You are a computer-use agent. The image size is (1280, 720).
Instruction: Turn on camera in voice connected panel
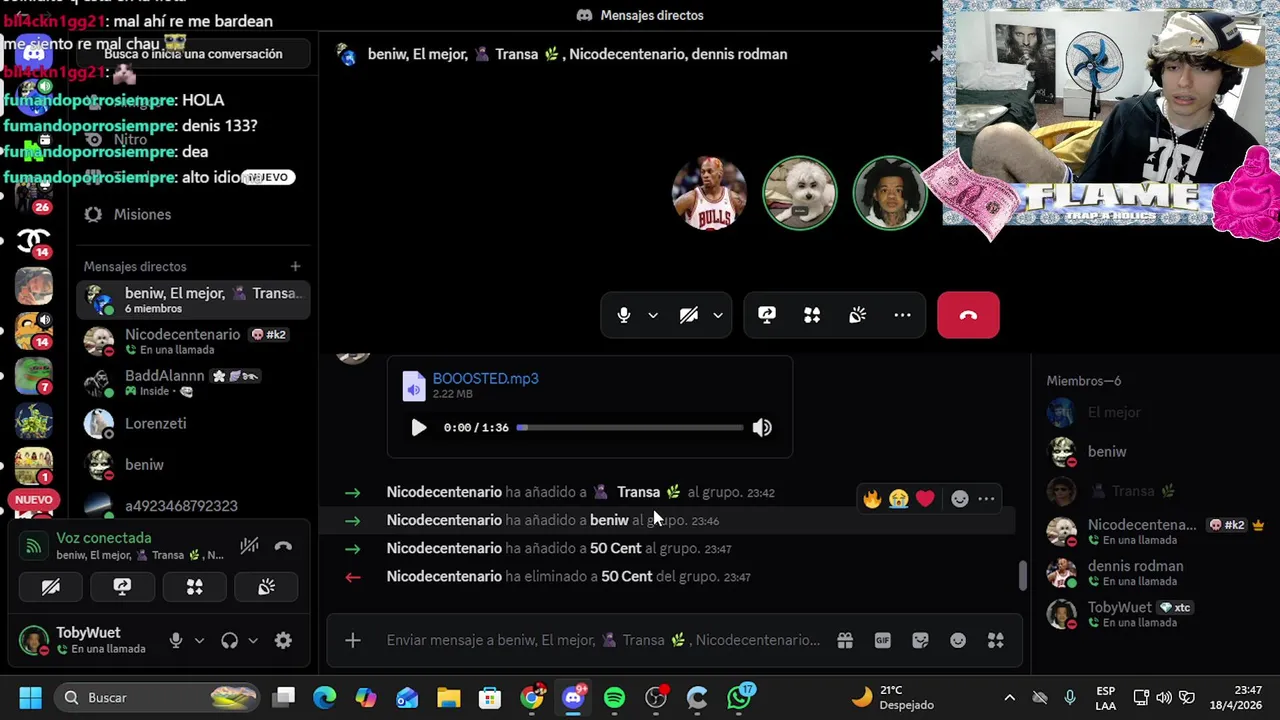click(50, 587)
